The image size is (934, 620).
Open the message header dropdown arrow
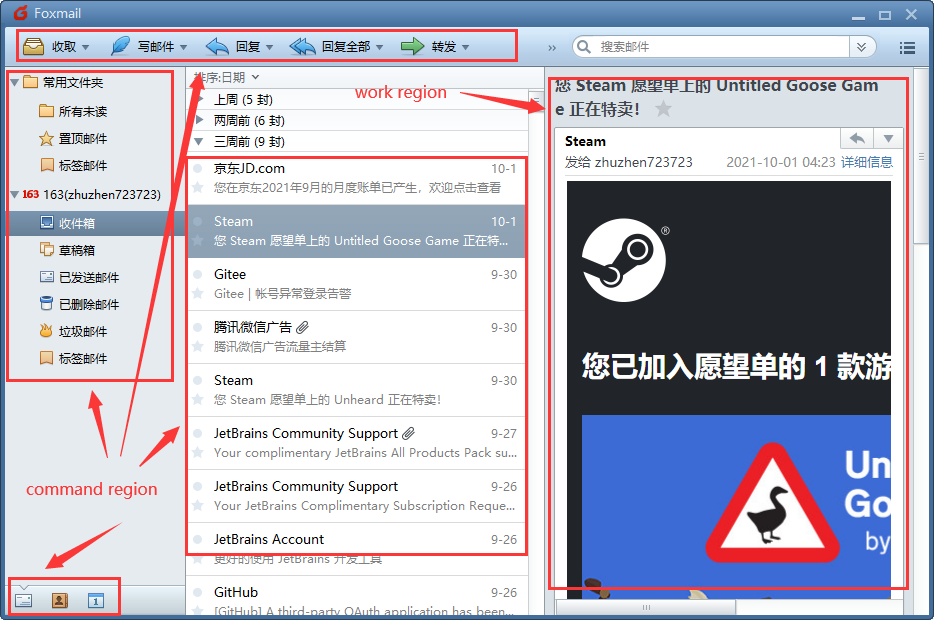pyautogui.click(x=888, y=138)
